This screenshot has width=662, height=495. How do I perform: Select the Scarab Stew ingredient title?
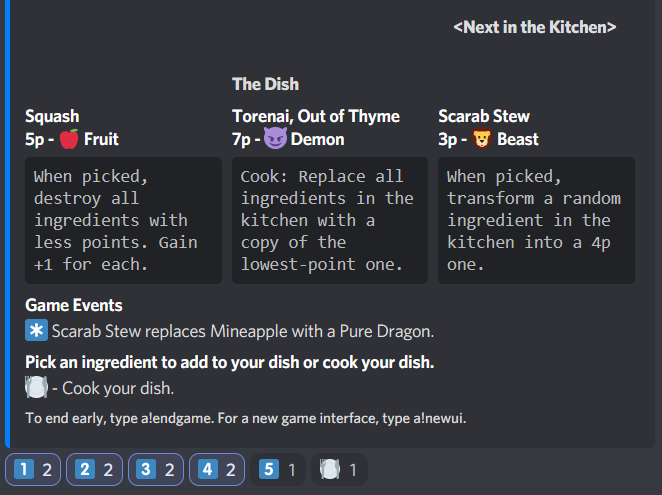pyautogui.click(x=484, y=116)
